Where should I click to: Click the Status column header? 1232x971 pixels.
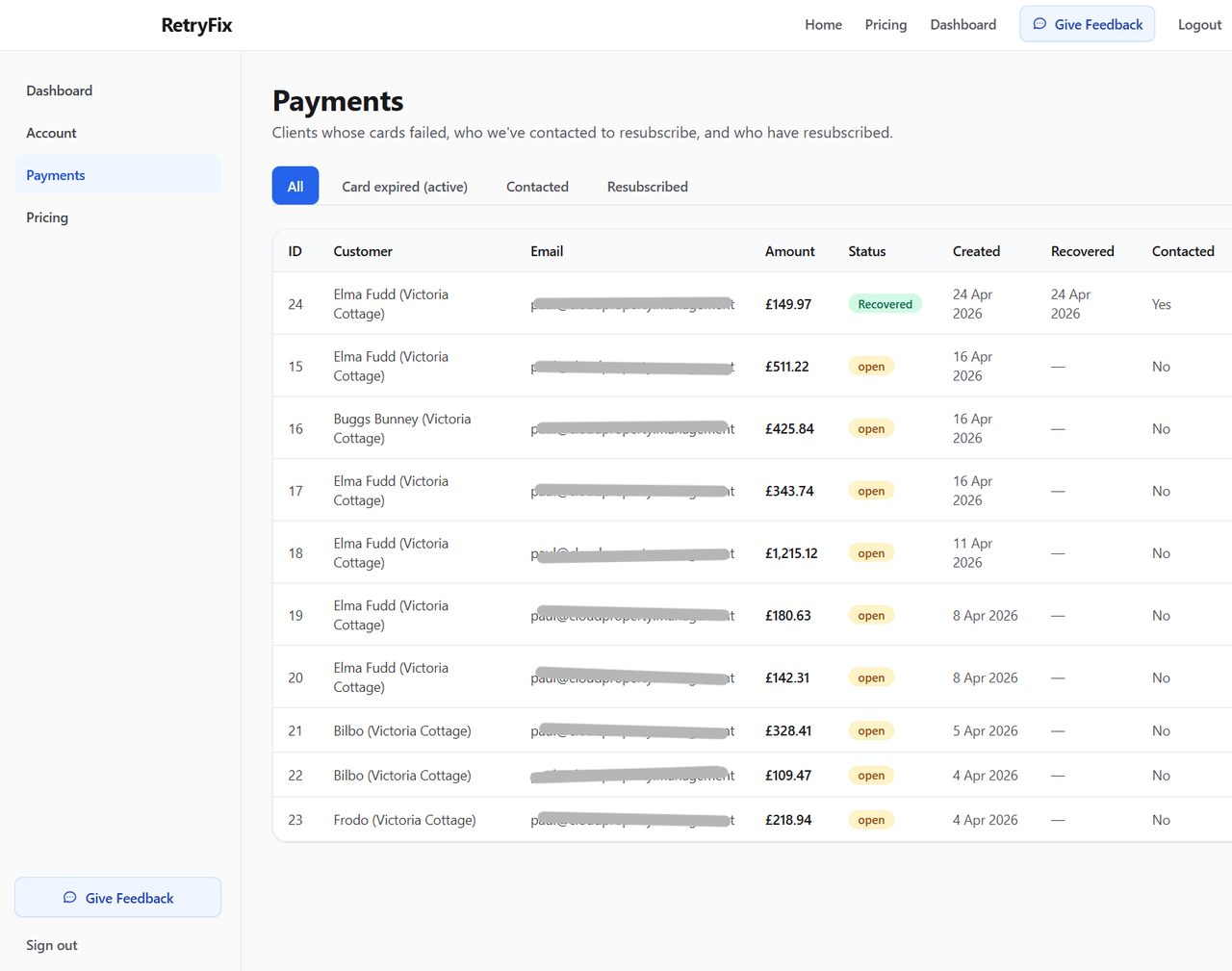(866, 251)
